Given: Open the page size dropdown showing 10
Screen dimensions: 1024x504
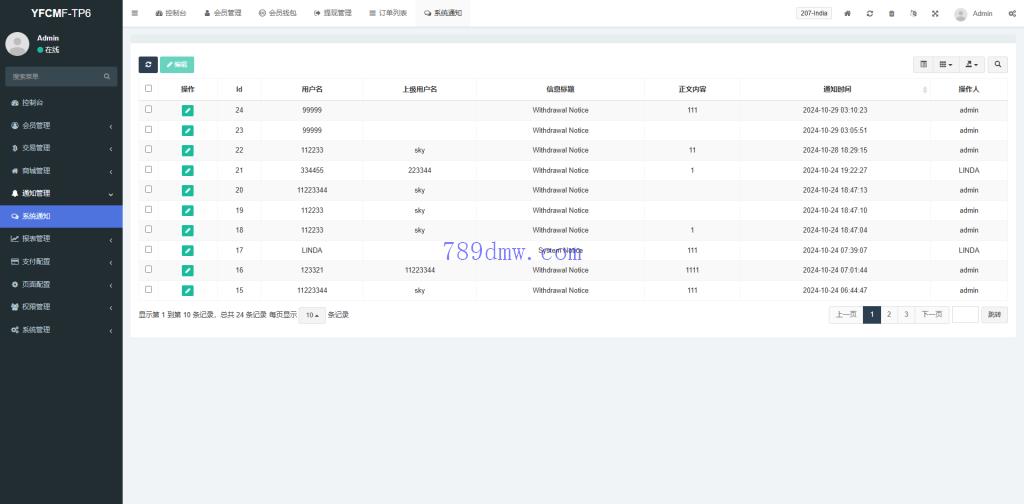Looking at the screenshot, I should (x=311, y=315).
